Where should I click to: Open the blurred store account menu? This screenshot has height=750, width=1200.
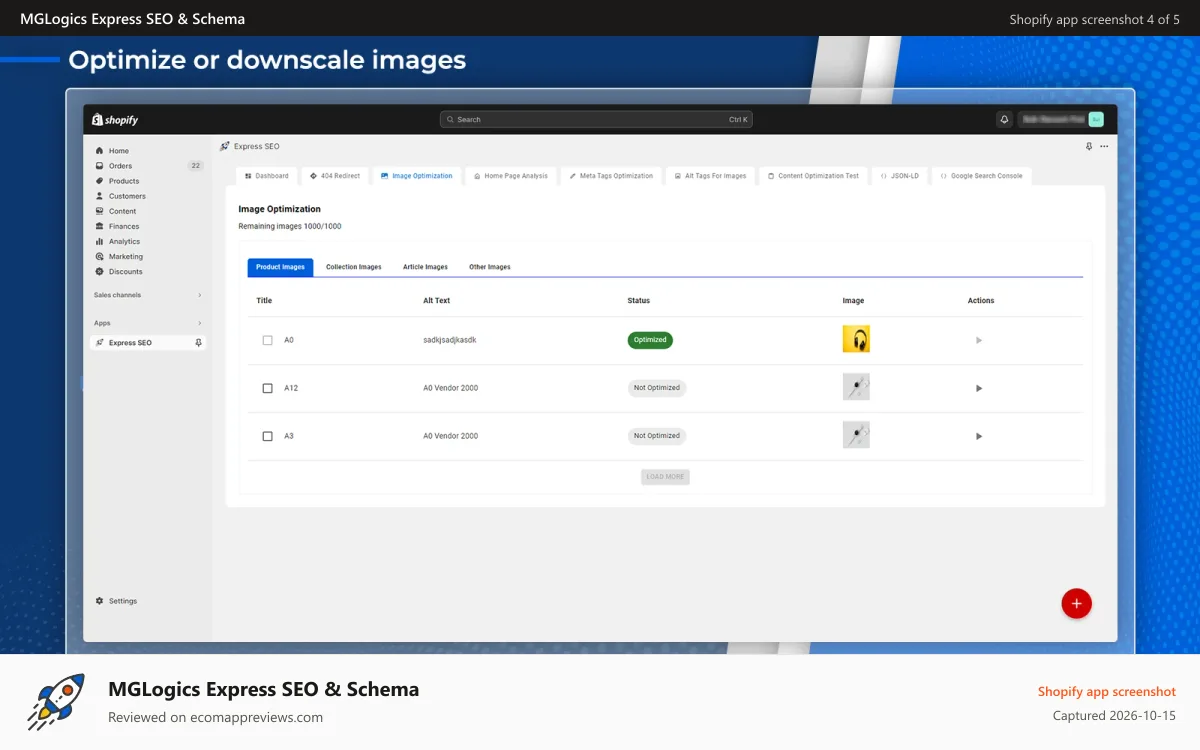coord(1061,119)
